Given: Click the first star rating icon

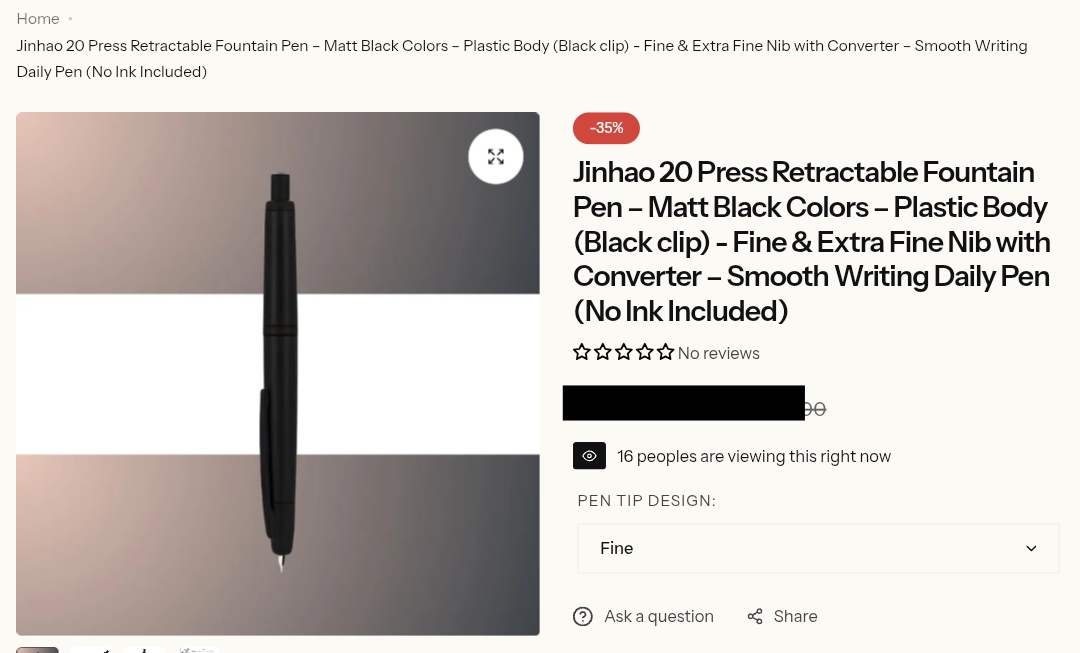Looking at the screenshot, I should [x=582, y=352].
